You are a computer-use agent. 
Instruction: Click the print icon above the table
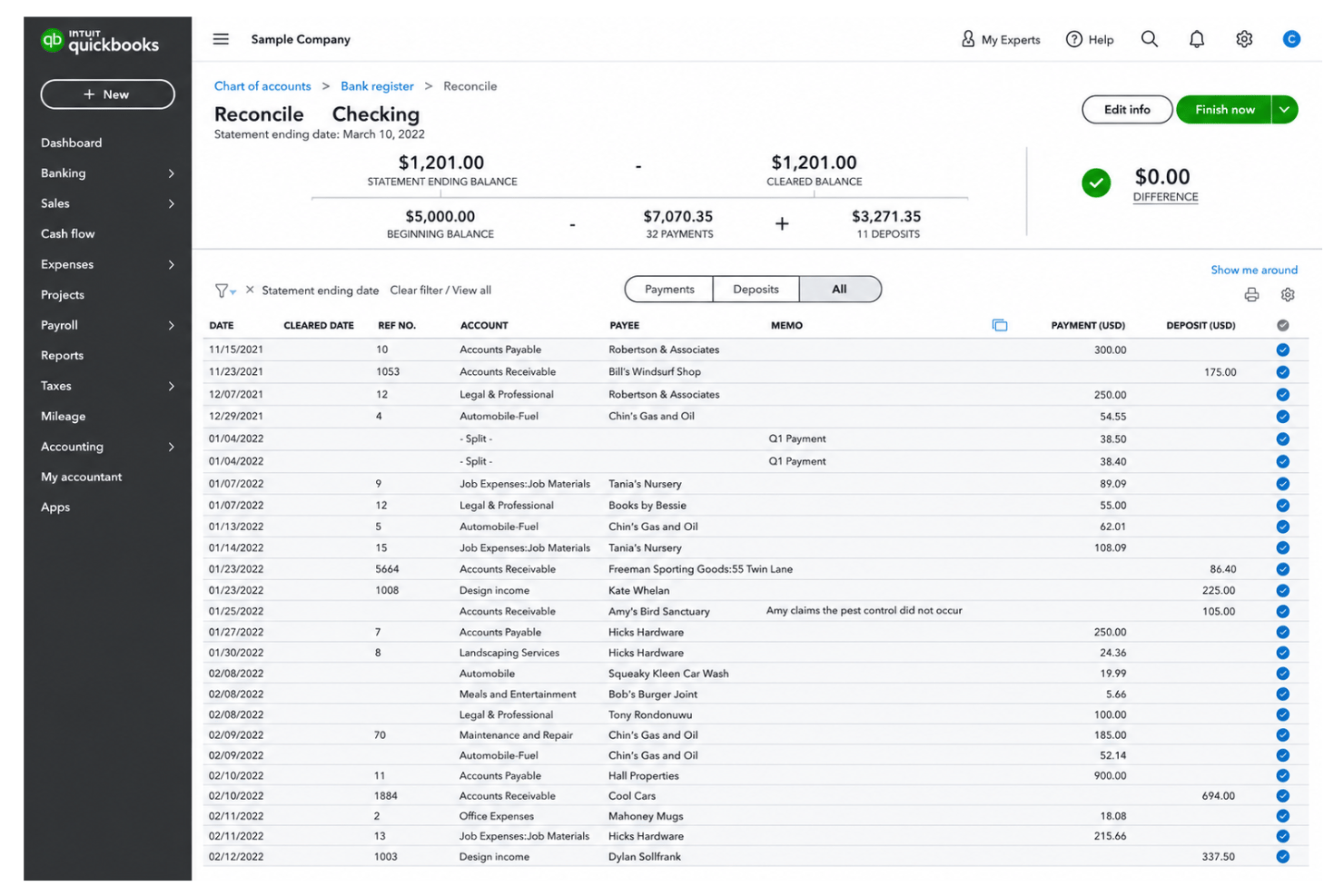[x=1251, y=294]
